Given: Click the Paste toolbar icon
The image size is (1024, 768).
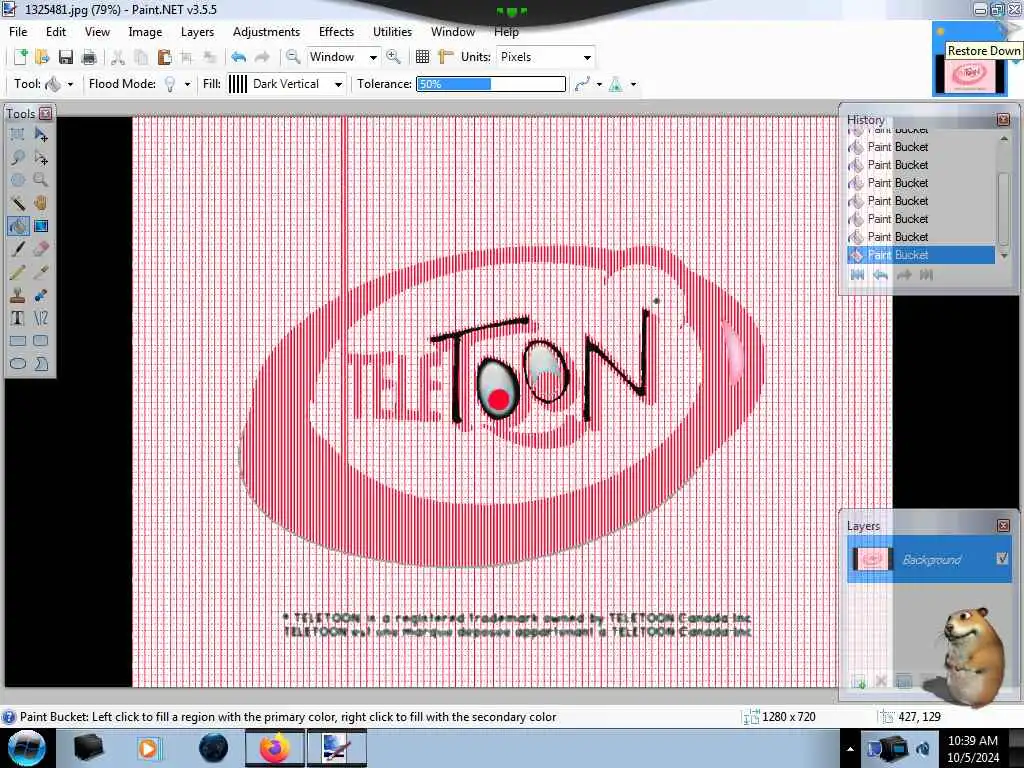Looking at the screenshot, I should [164, 57].
